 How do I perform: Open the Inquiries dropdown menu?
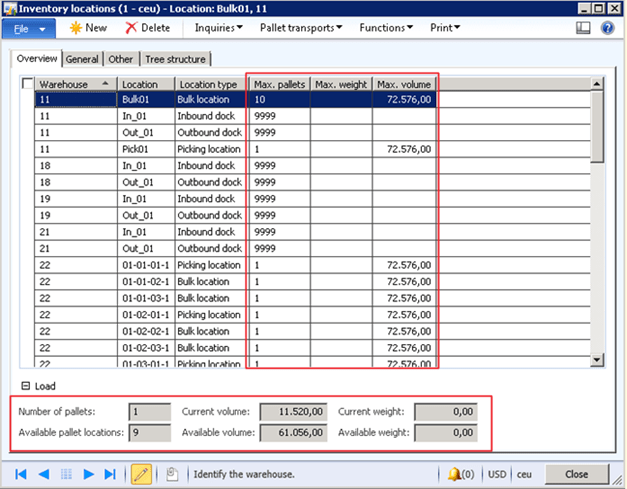pyautogui.click(x=218, y=28)
